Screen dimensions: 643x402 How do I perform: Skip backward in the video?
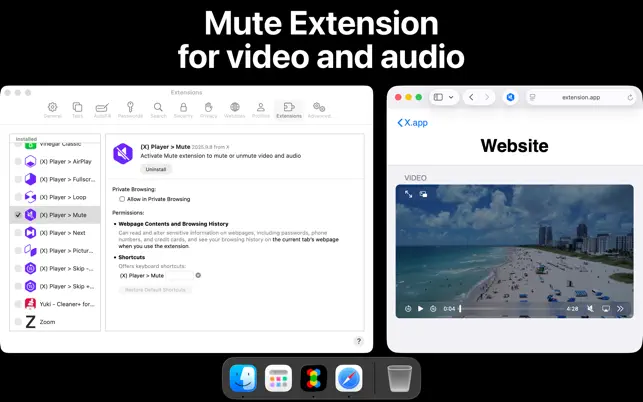[x=408, y=308]
